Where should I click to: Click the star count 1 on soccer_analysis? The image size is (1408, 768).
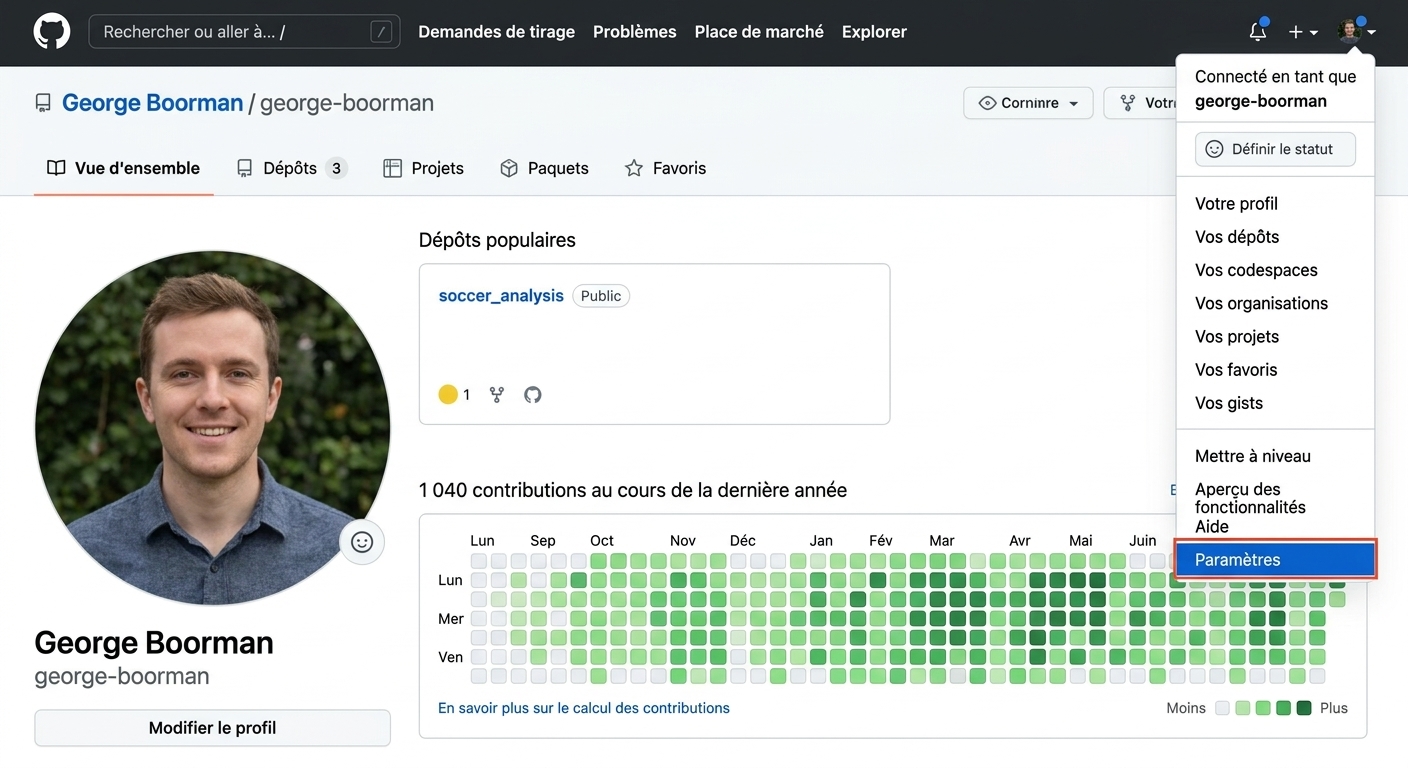click(x=466, y=395)
